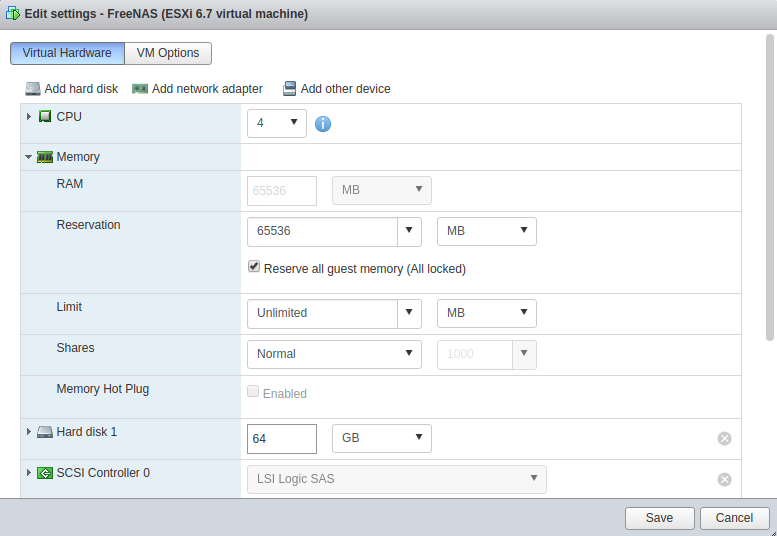
Task: Click the Limit label
Action: tap(69, 307)
